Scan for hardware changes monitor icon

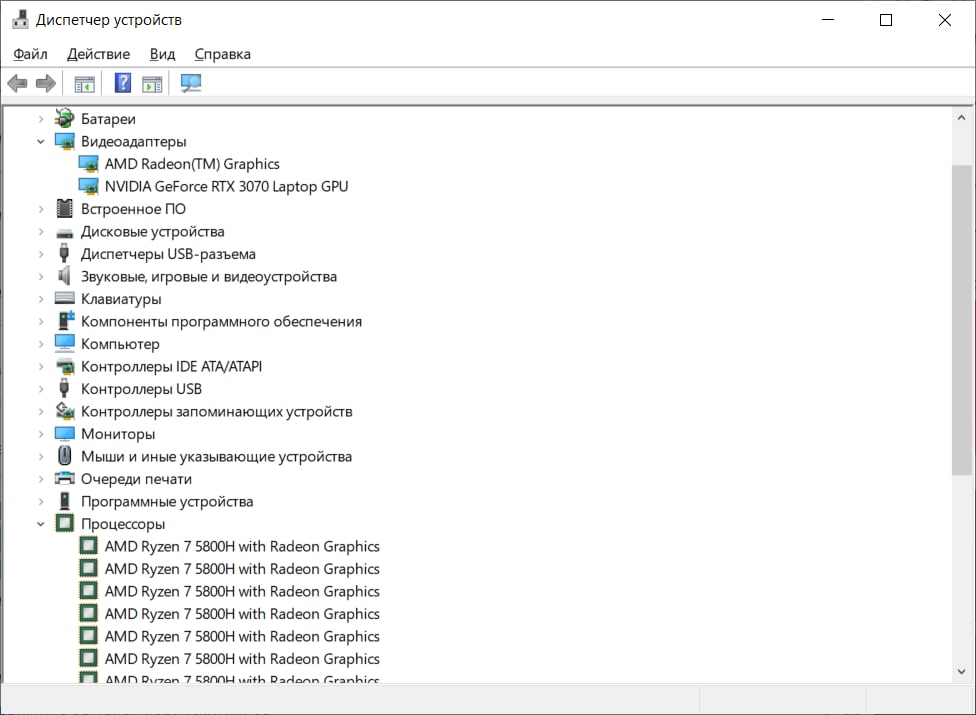point(190,83)
